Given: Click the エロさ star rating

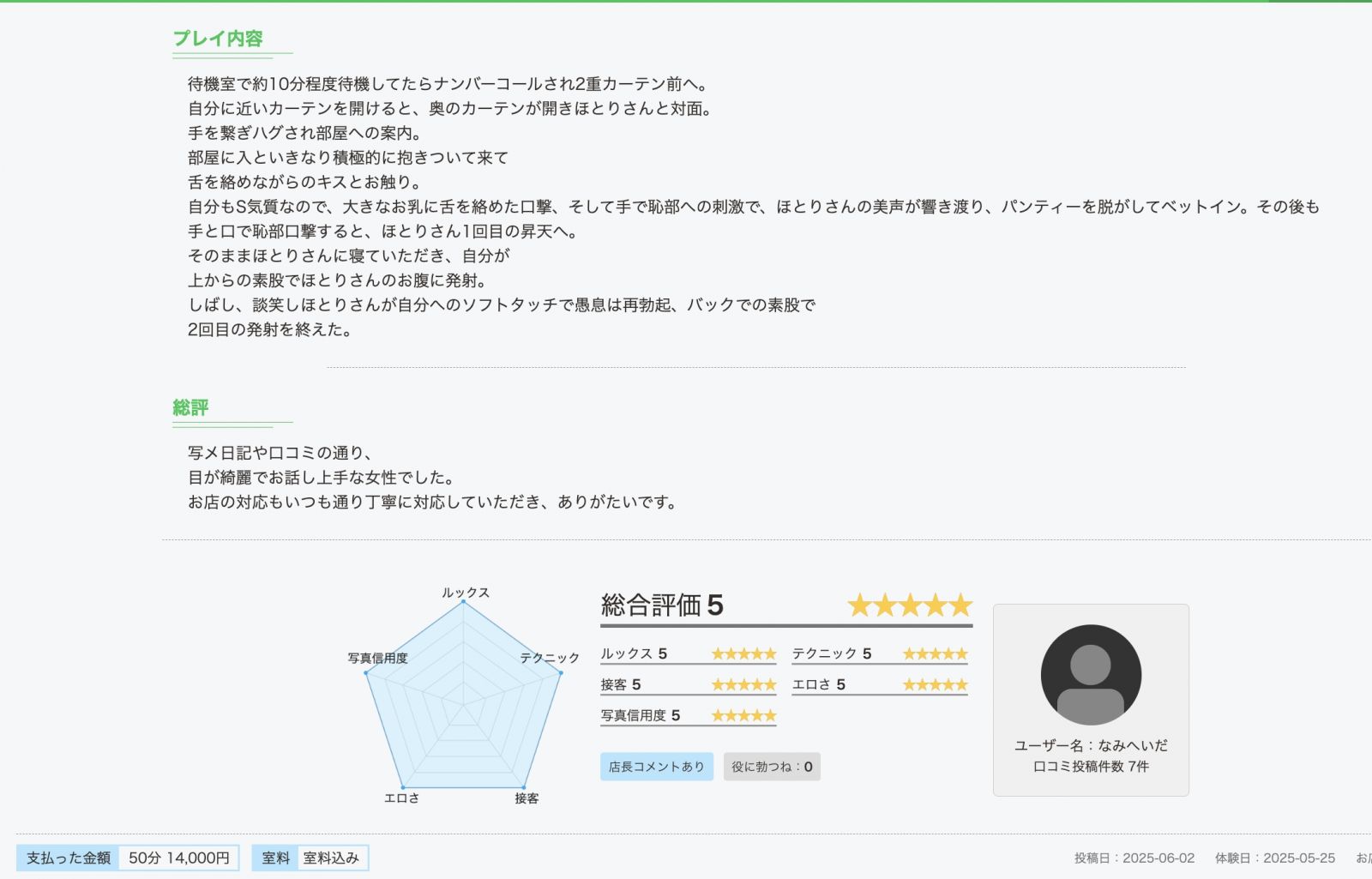Looking at the screenshot, I should pyautogui.click(x=935, y=685).
